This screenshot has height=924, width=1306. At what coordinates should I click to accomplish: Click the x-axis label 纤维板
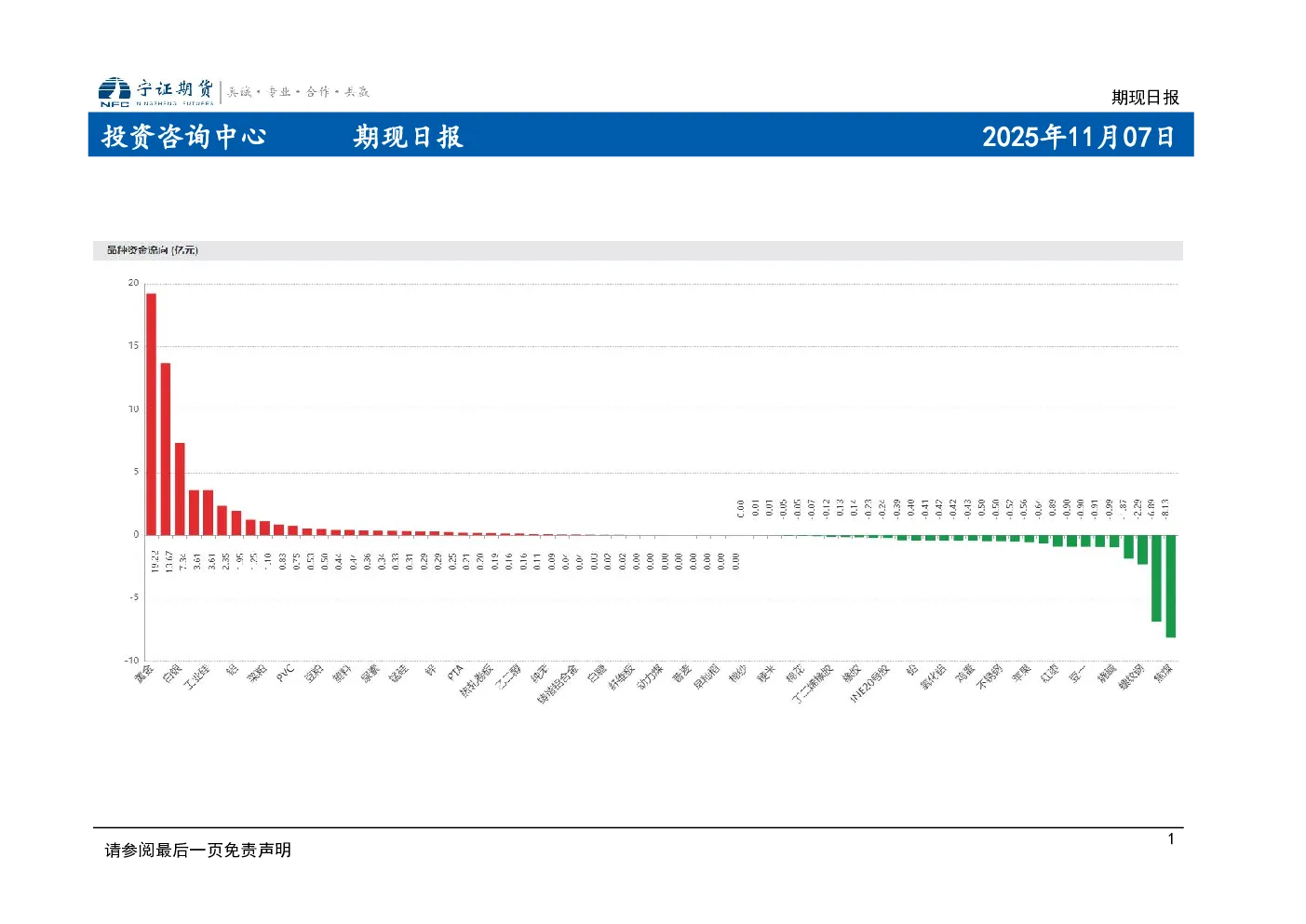point(622,677)
